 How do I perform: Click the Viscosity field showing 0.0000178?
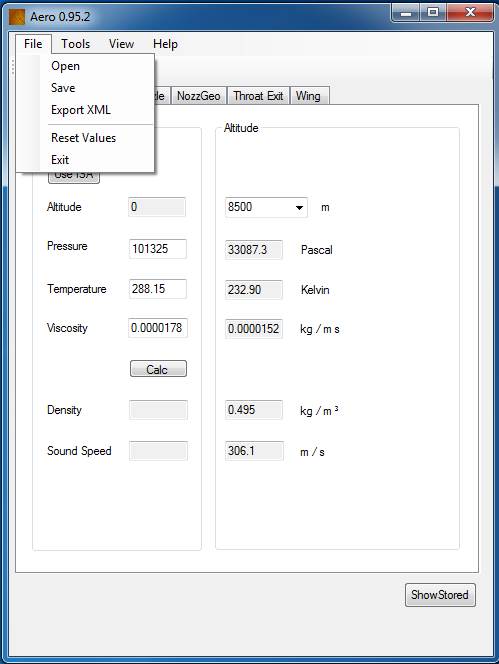coord(158,328)
